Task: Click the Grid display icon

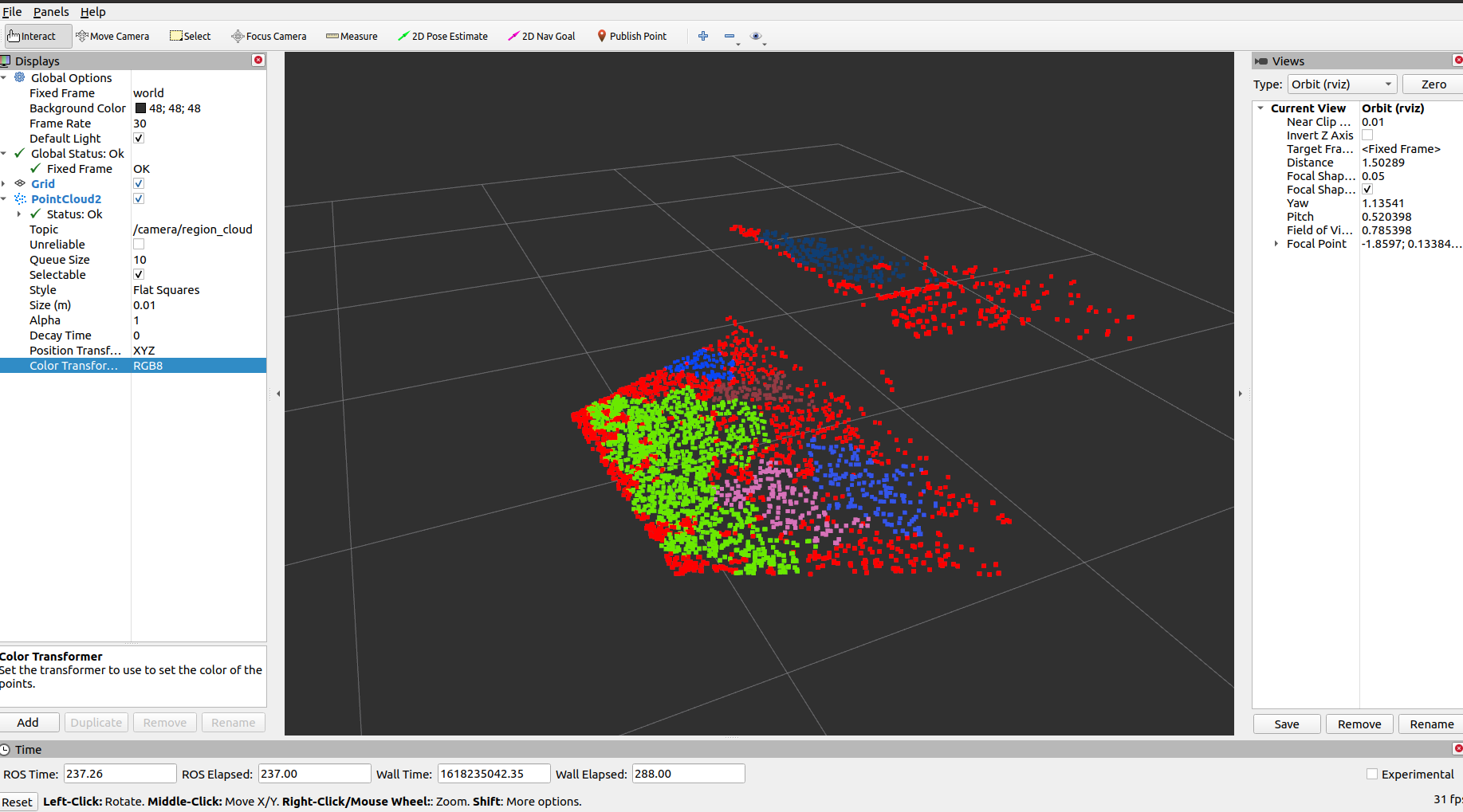Action: pyautogui.click(x=20, y=183)
